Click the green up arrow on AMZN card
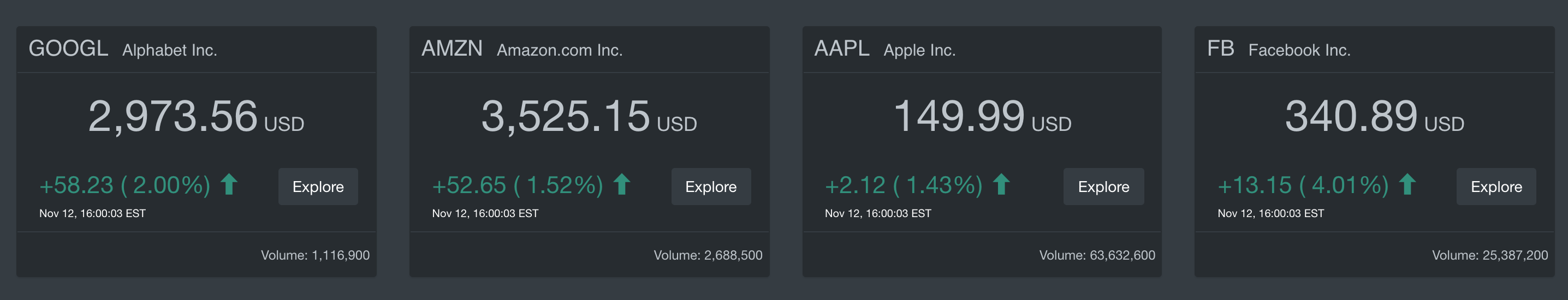The width and height of the screenshot is (1568, 300). click(621, 184)
